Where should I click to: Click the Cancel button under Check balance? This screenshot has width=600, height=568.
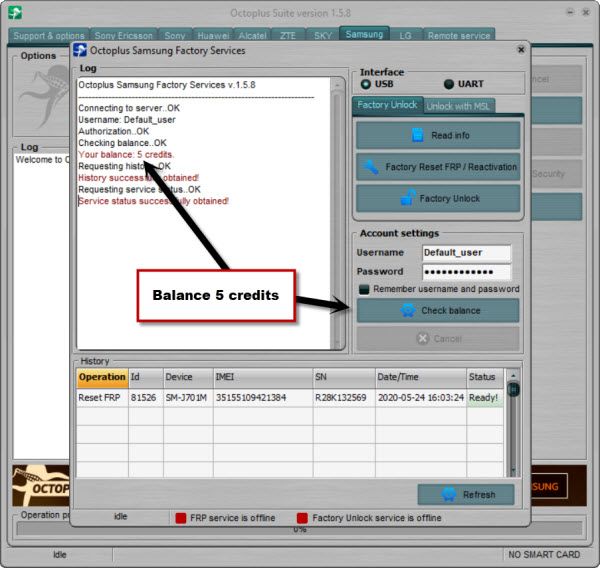(x=438, y=338)
